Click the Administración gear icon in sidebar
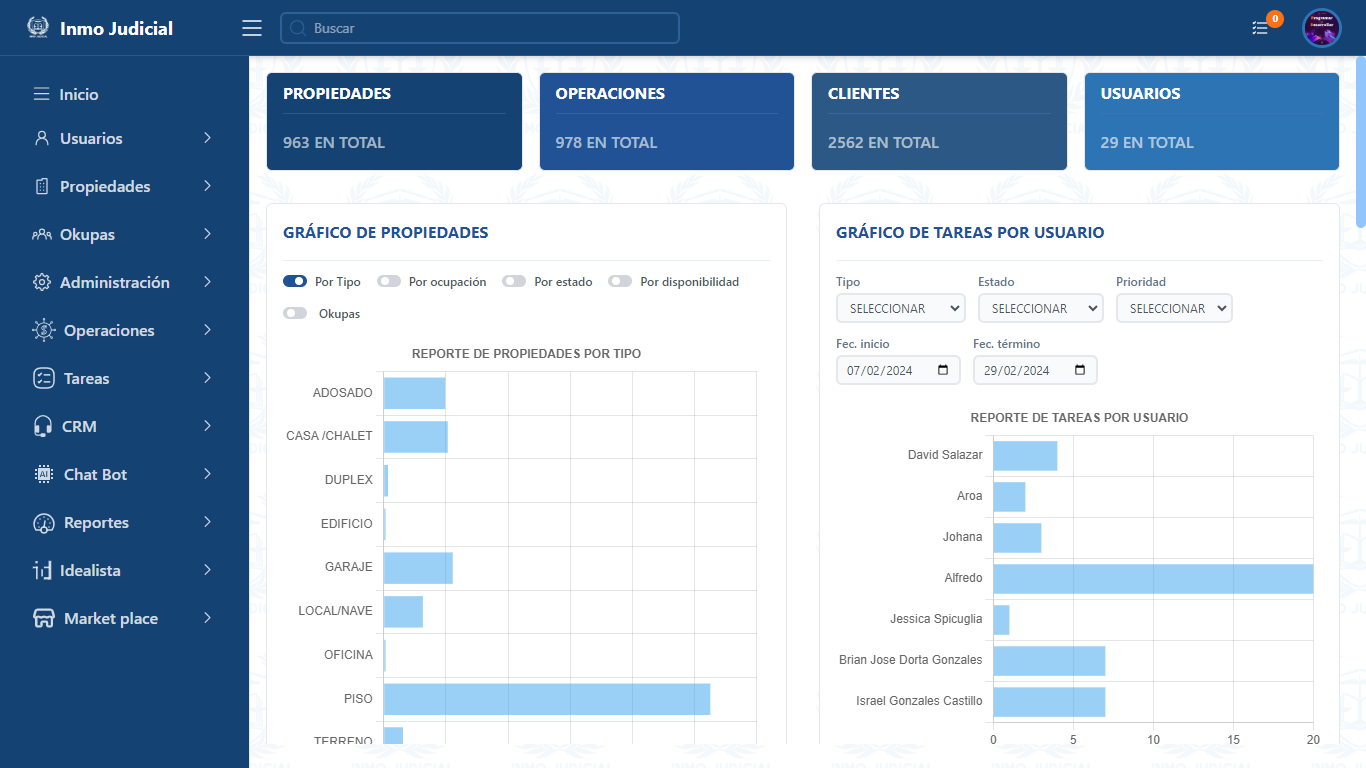This screenshot has width=1366, height=768. [41, 282]
